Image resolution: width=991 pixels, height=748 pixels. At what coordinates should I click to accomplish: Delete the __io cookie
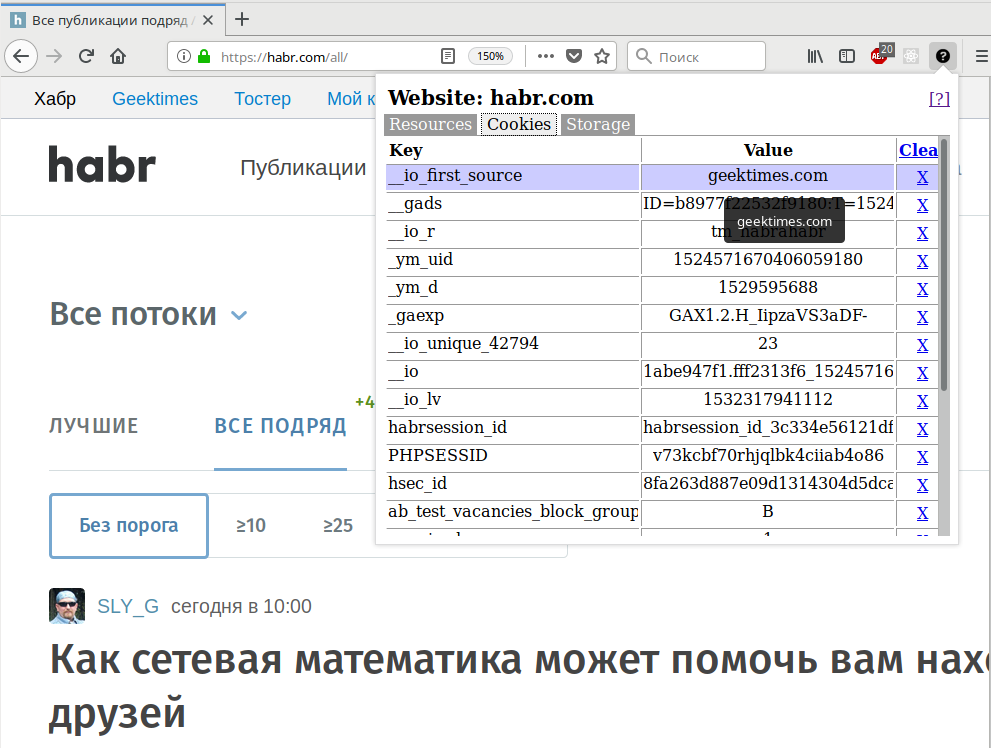tap(922, 373)
